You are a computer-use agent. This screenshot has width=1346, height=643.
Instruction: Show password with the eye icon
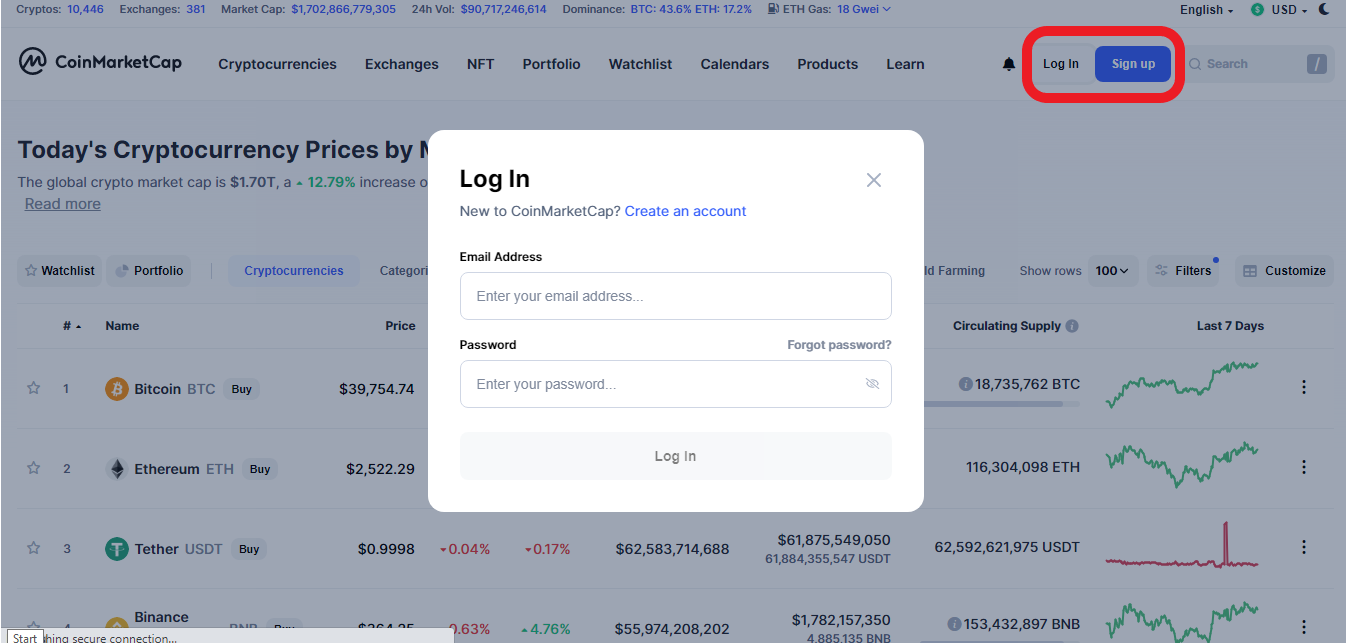coord(872,384)
